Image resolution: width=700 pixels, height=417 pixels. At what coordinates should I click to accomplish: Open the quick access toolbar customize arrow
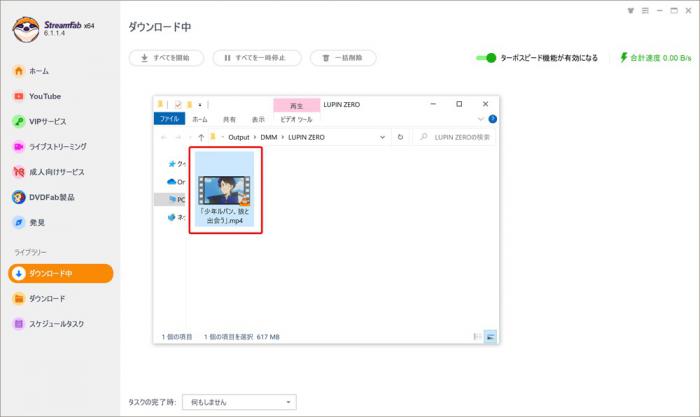point(200,104)
